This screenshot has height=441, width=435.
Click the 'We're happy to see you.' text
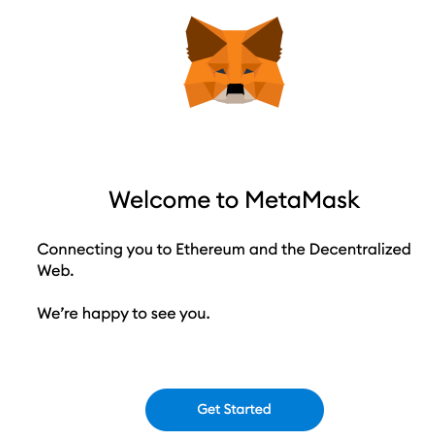tap(124, 314)
